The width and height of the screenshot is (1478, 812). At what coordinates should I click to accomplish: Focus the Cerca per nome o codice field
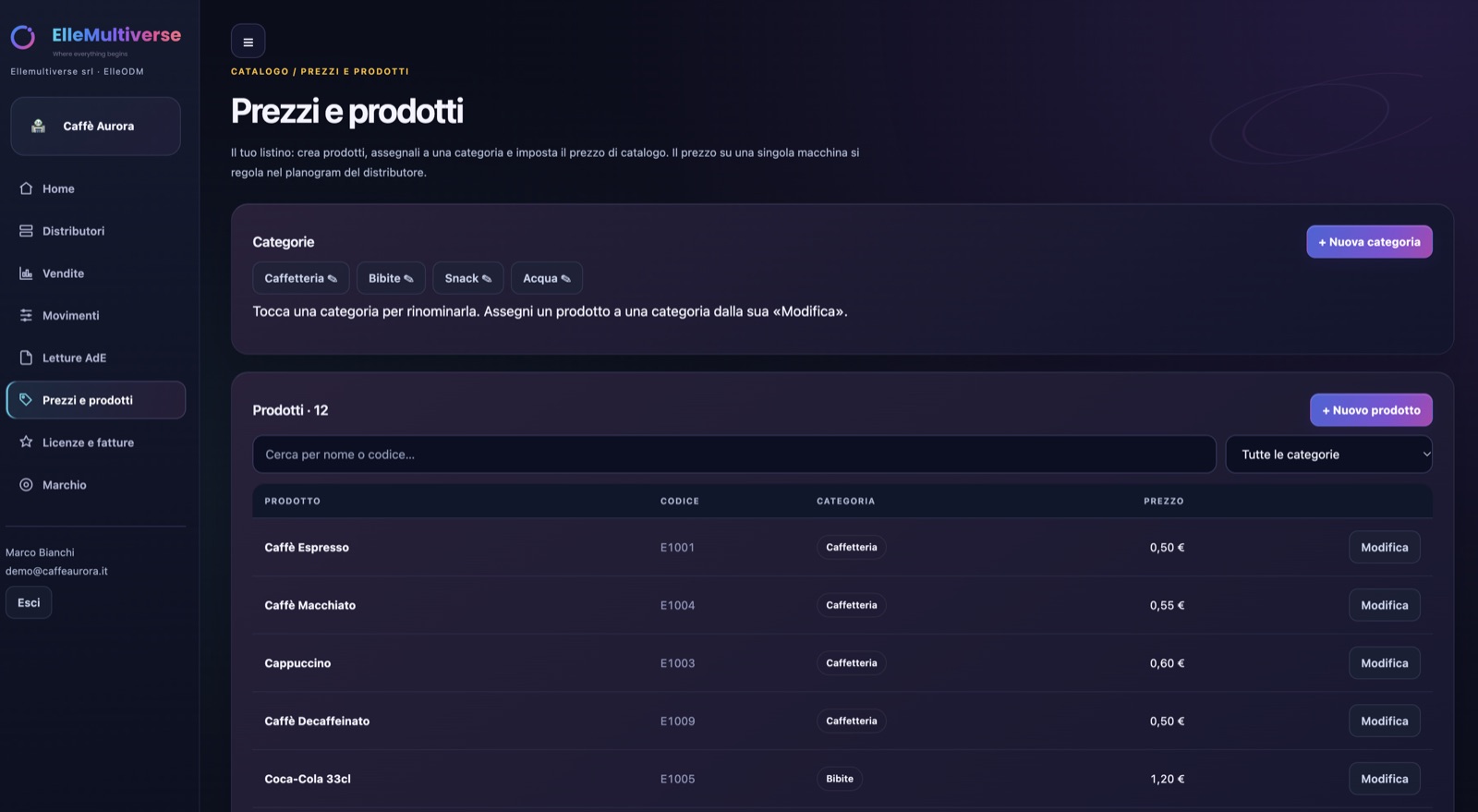point(733,454)
